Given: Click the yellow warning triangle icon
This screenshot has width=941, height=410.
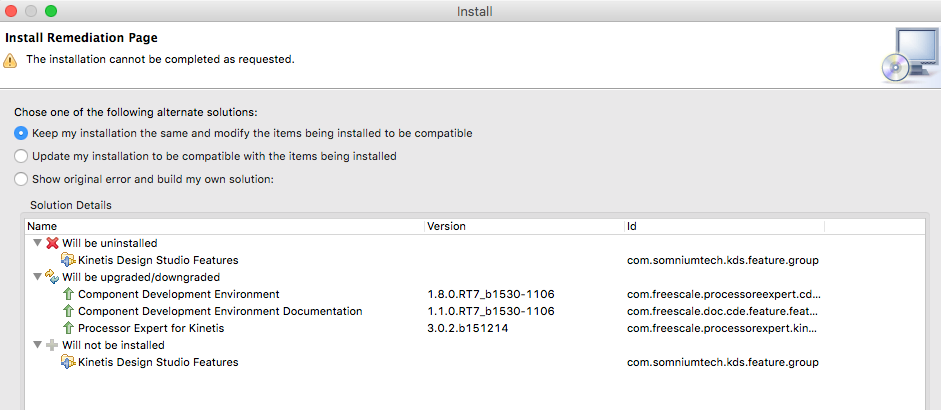Looking at the screenshot, I should coord(11,60).
